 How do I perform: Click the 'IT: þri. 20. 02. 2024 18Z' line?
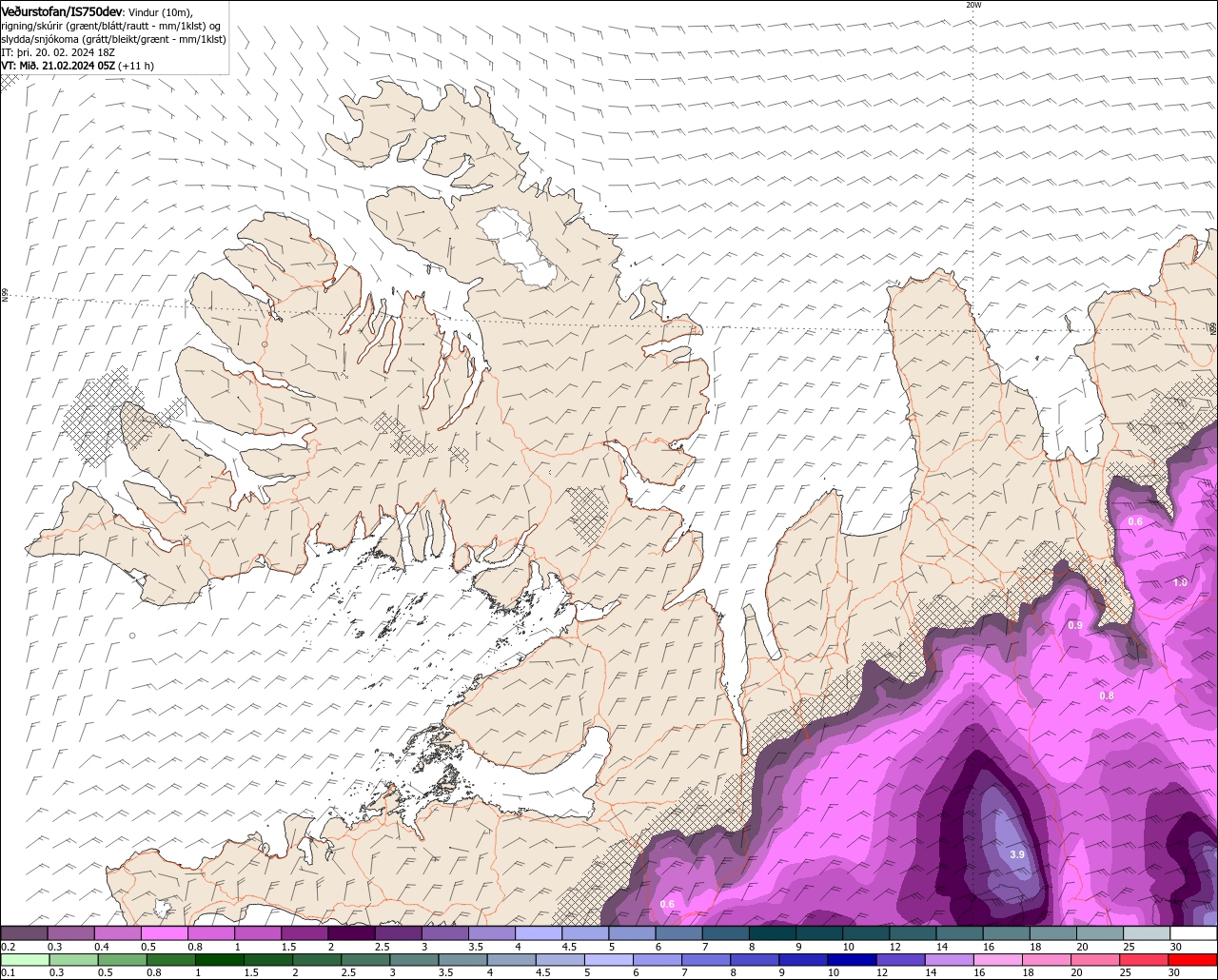click(58, 52)
